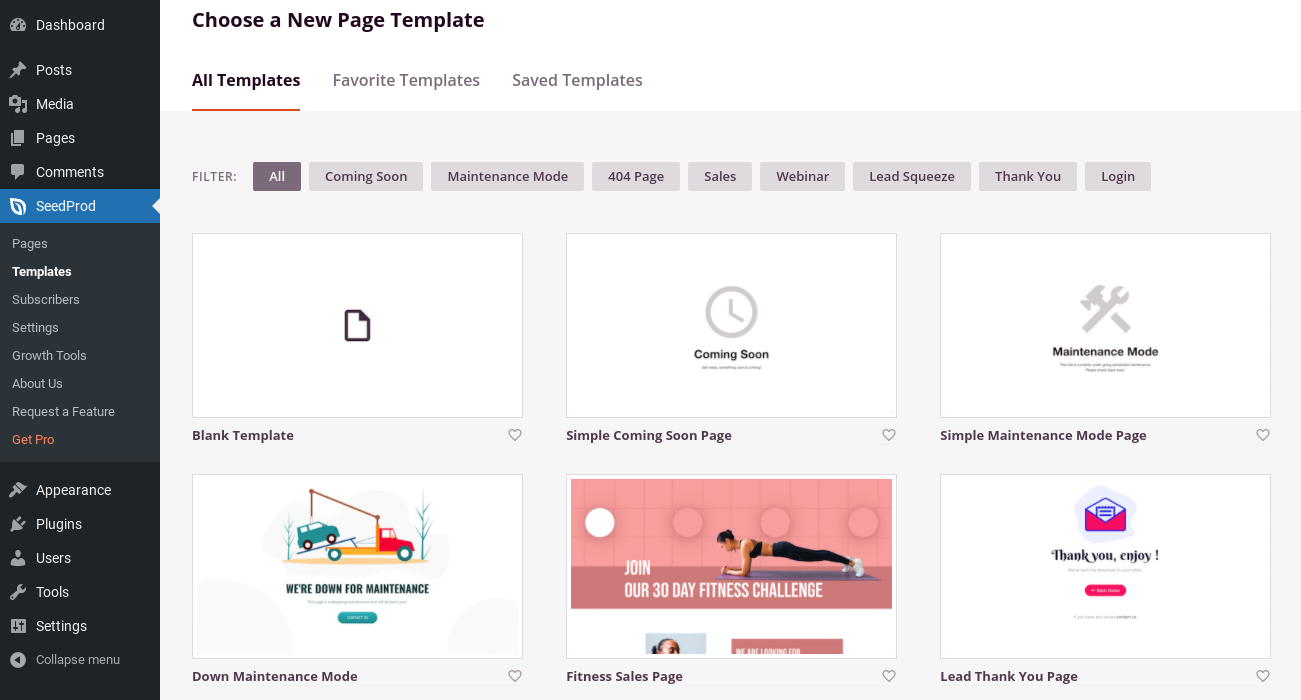Open the Pages main menu label
The width and height of the screenshot is (1301, 700).
point(55,138)
